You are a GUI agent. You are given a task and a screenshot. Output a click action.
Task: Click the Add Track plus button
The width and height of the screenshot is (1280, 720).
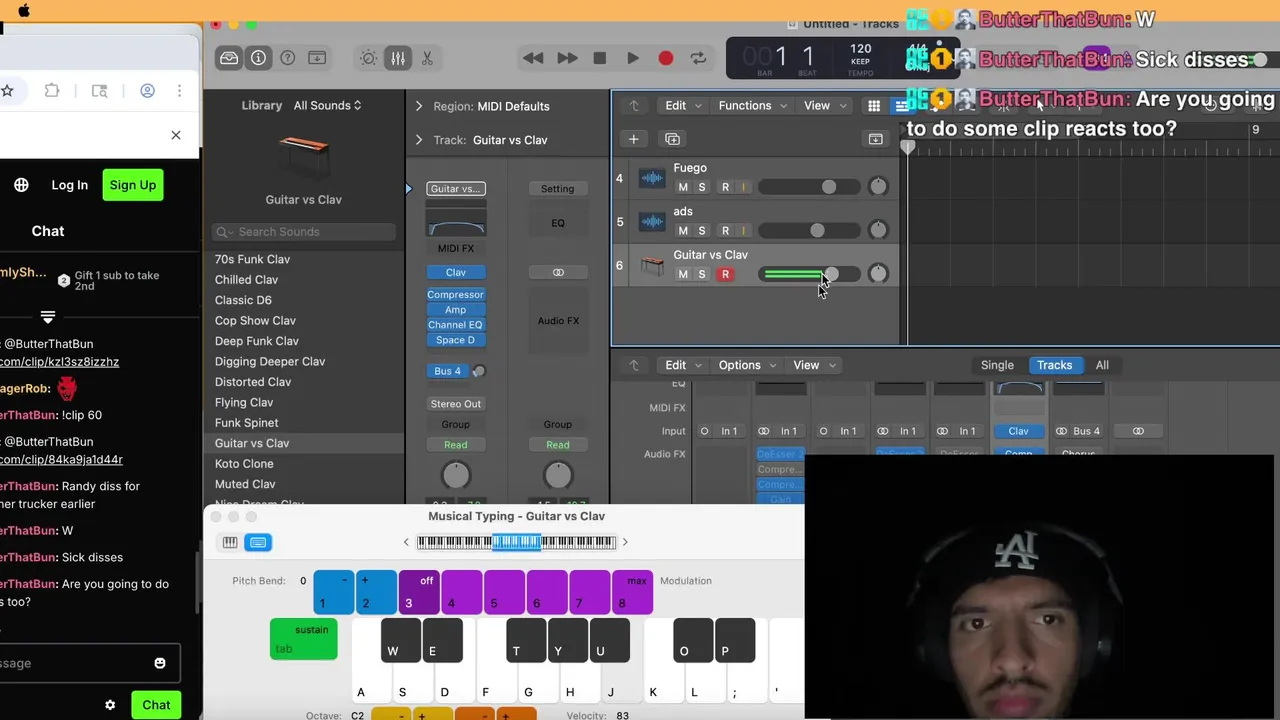point(633,139)
